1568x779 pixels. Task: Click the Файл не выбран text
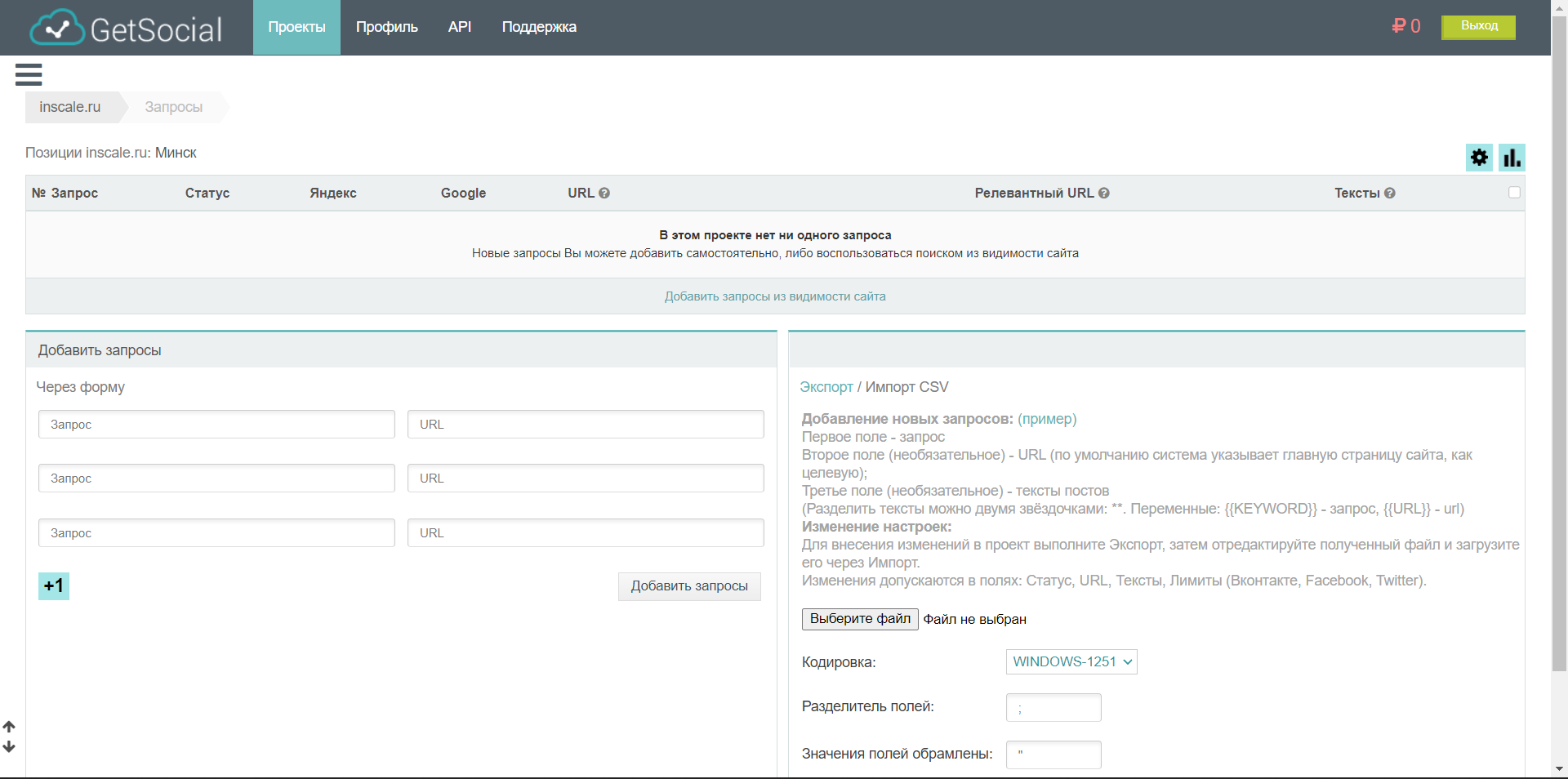975,619
